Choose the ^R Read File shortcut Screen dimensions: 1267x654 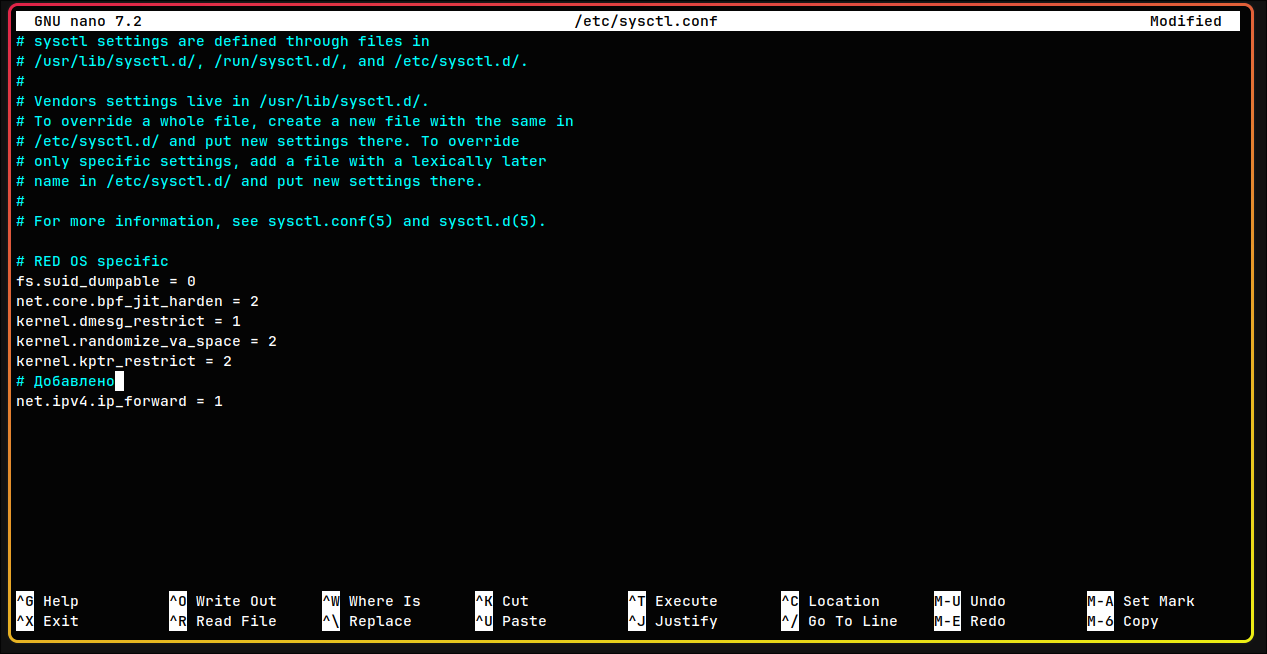pyautogui.click(x=222, y=621)
